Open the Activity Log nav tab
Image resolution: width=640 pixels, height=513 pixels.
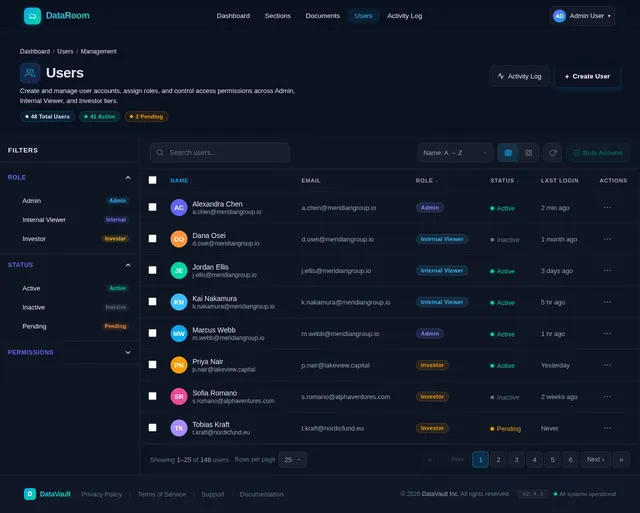tap(404, 16)
